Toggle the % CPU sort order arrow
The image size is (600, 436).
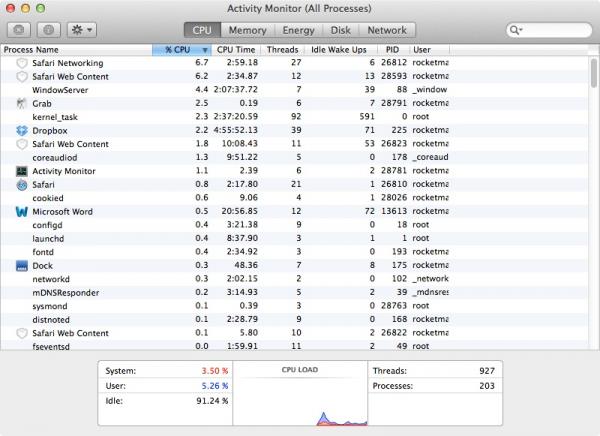pos(205,50)
